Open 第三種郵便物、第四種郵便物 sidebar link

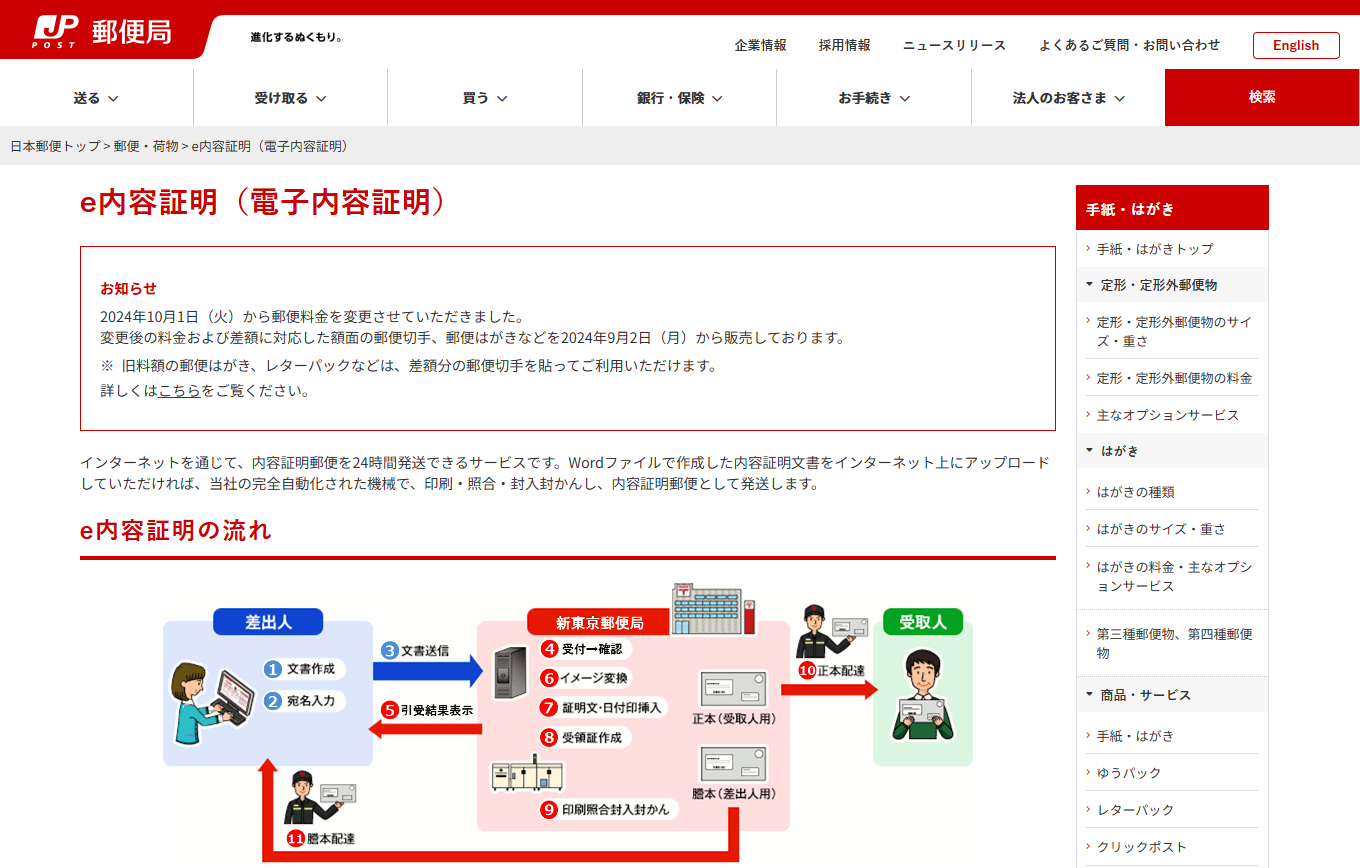coord(1172,643)
